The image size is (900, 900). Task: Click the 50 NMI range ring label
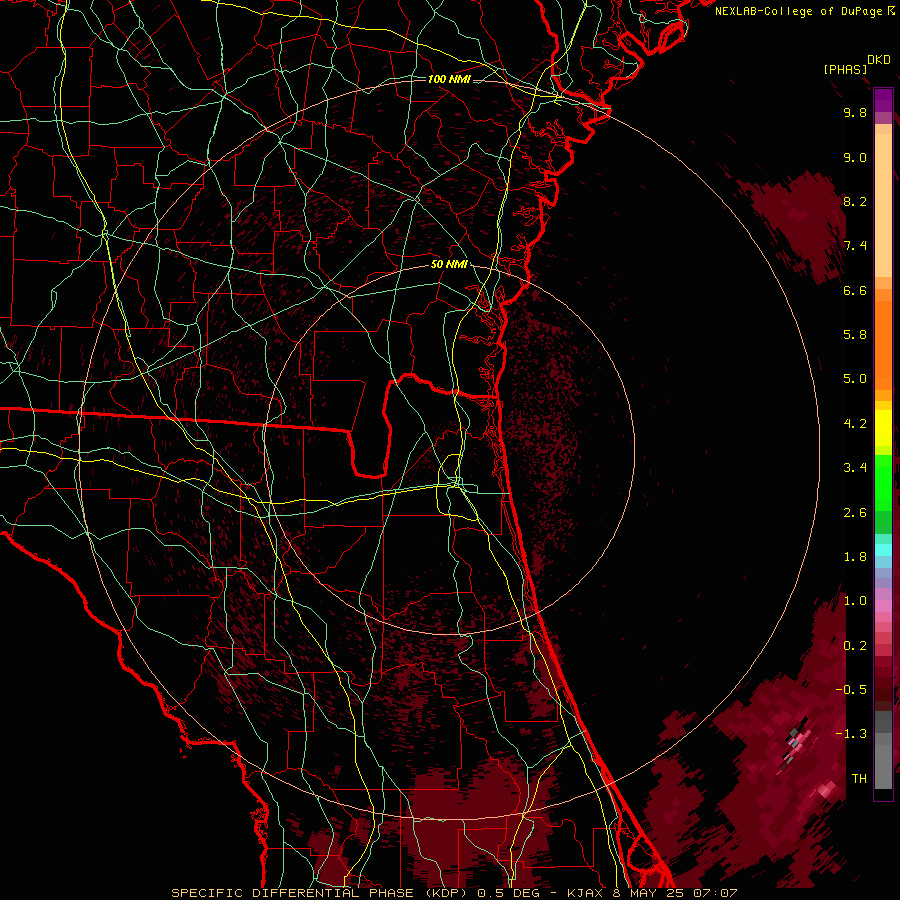[449, 264]
